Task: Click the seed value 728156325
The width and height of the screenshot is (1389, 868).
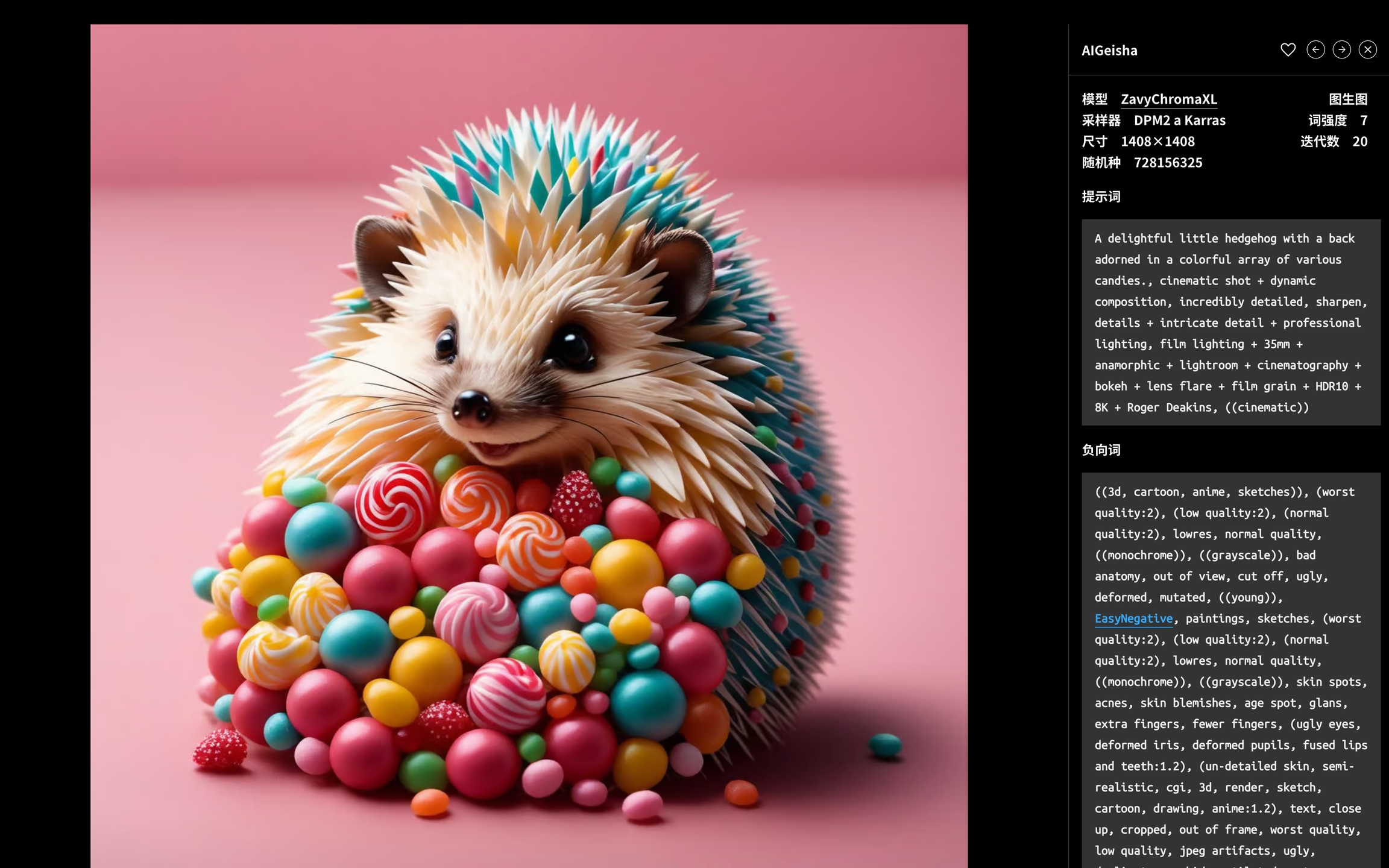Action: [1168, 163]
